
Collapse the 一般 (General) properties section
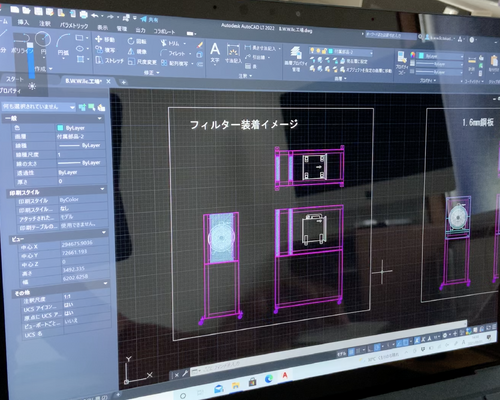tap(100, 118)
